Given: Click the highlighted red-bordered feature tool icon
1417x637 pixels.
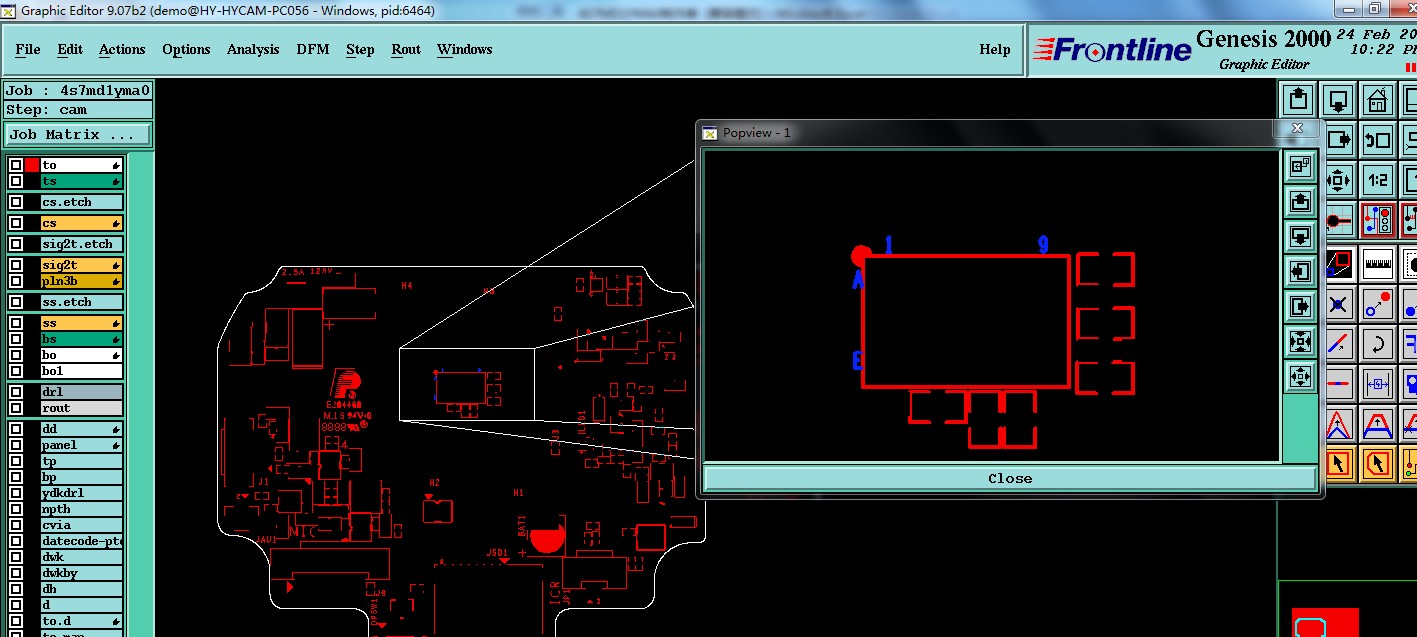Looking at the screenshot, I should pyautogui.click(x=1377, y=219).
